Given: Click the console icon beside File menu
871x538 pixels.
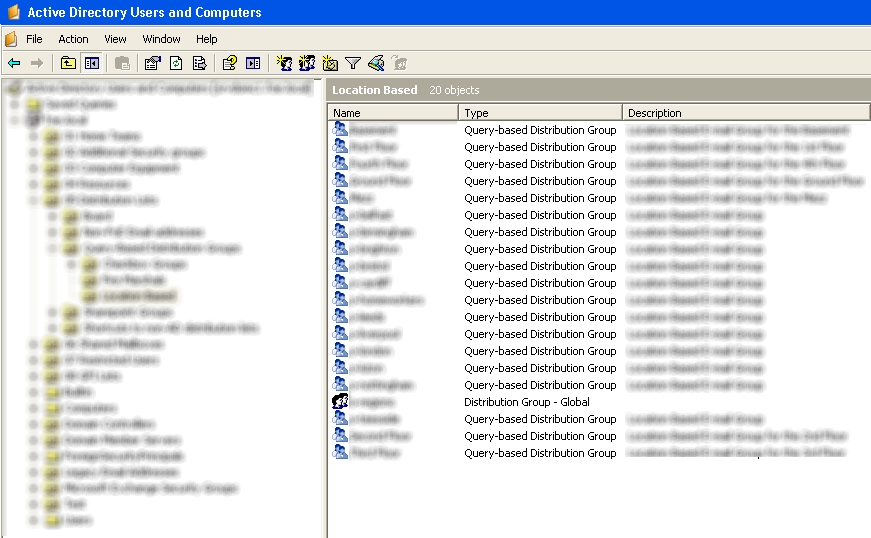Looking at the screenshot, I should 11,39.
